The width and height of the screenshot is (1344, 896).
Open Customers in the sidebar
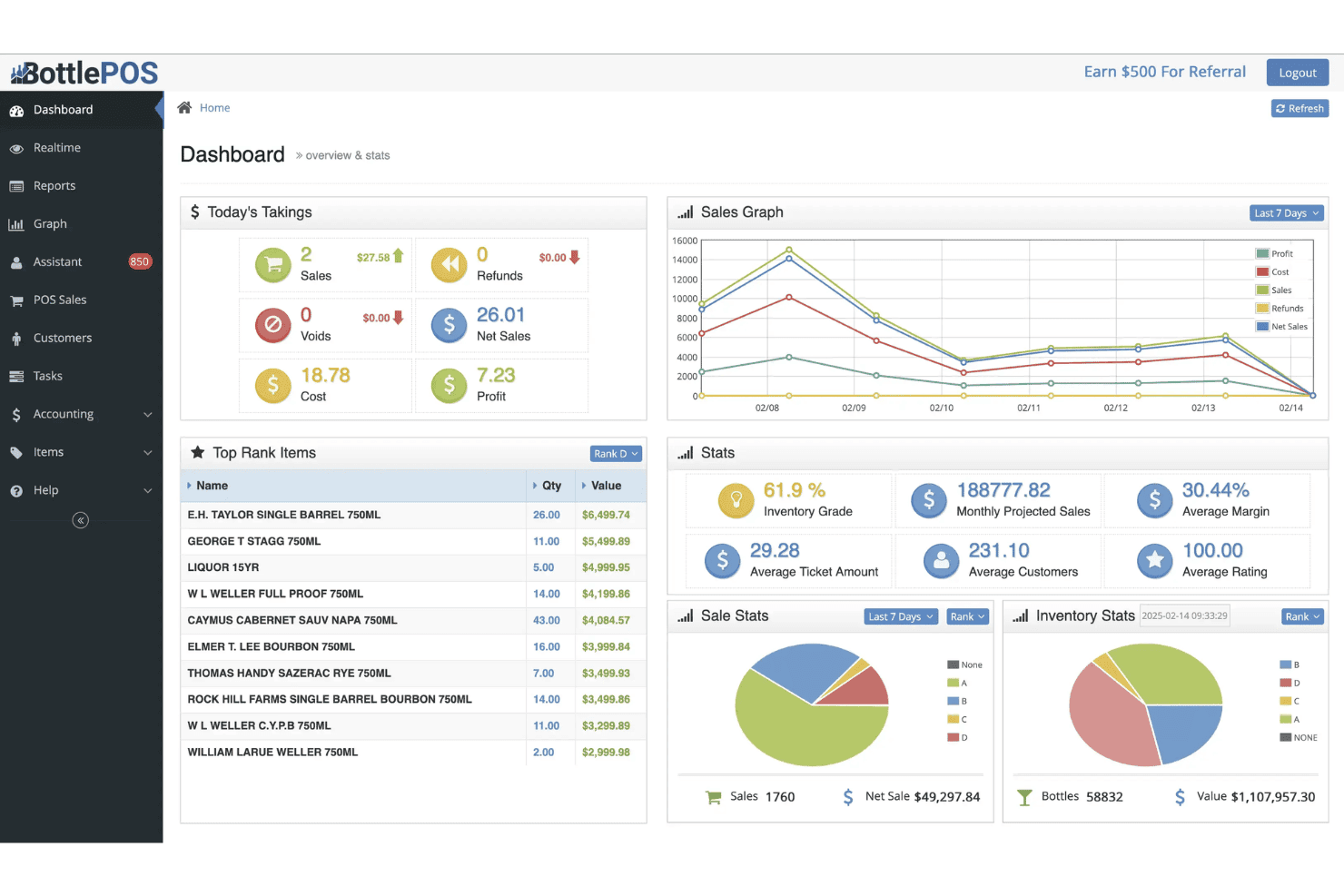[82, 339]
